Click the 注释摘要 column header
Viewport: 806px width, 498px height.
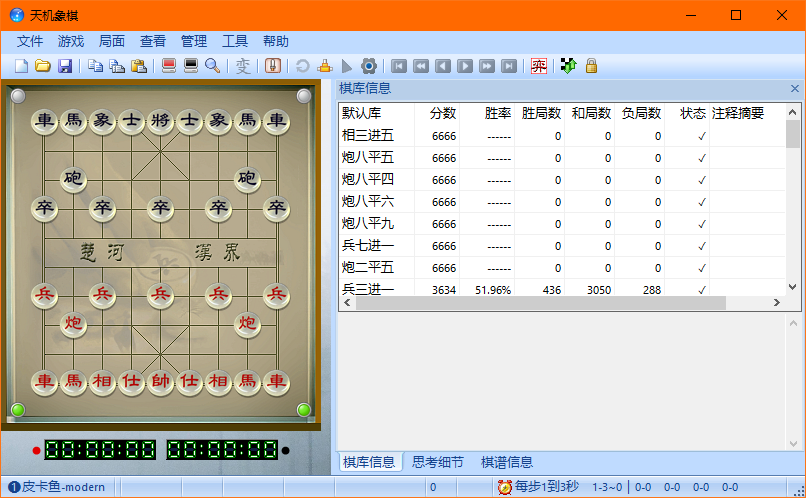point(748,114)
